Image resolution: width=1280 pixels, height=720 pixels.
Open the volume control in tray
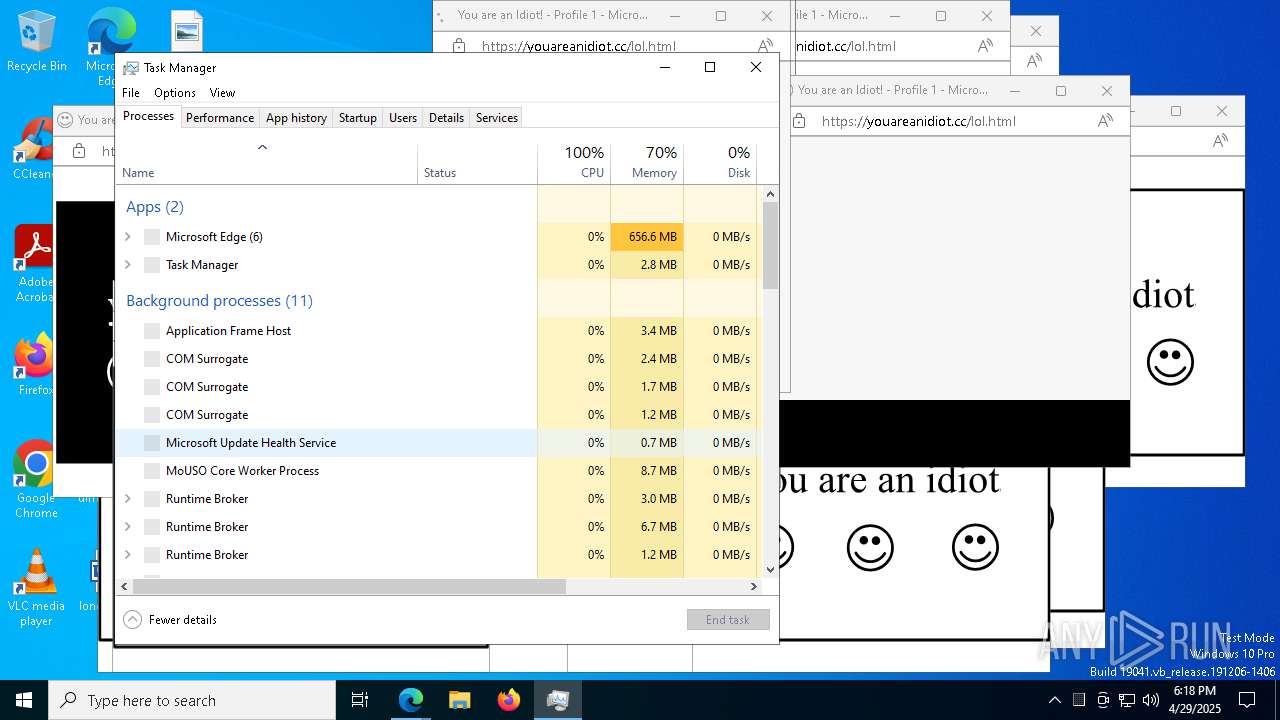click(1150, 700)
